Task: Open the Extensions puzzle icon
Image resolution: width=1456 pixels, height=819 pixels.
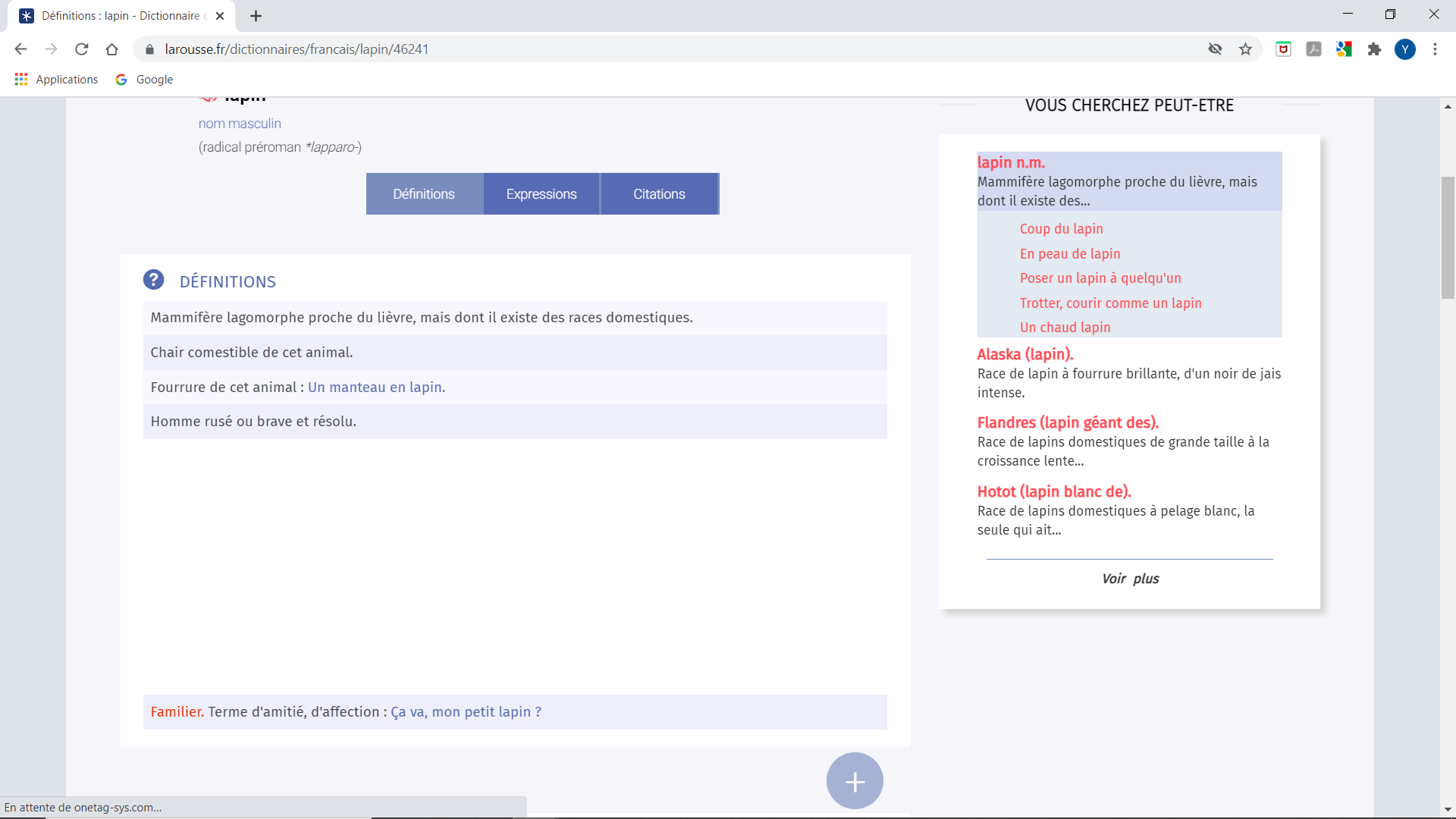Action: click(x=1374, y=49)
